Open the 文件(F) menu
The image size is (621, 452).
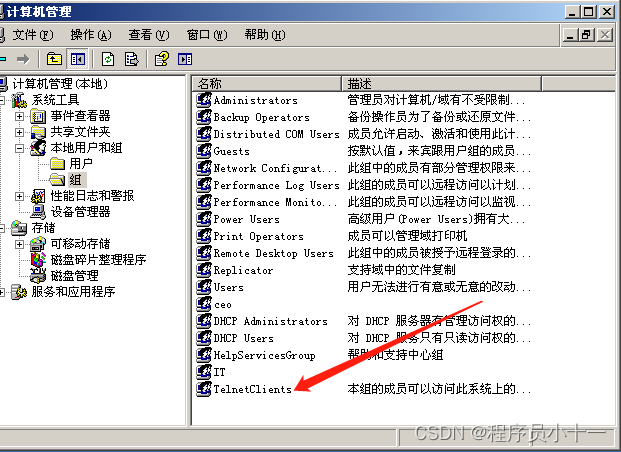pos(33,35)
